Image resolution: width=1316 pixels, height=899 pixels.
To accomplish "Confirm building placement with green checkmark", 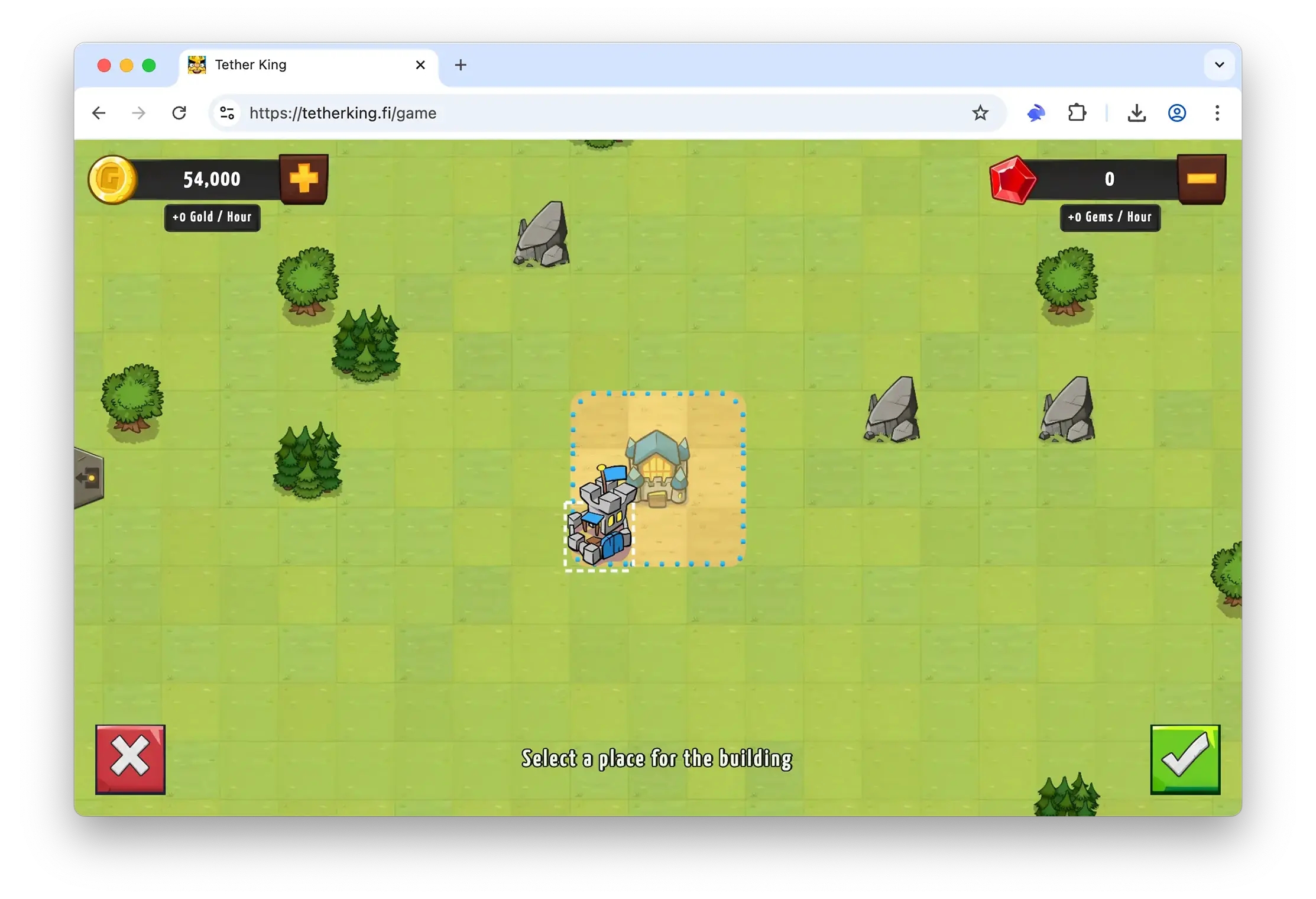I will click(1184, 759).
